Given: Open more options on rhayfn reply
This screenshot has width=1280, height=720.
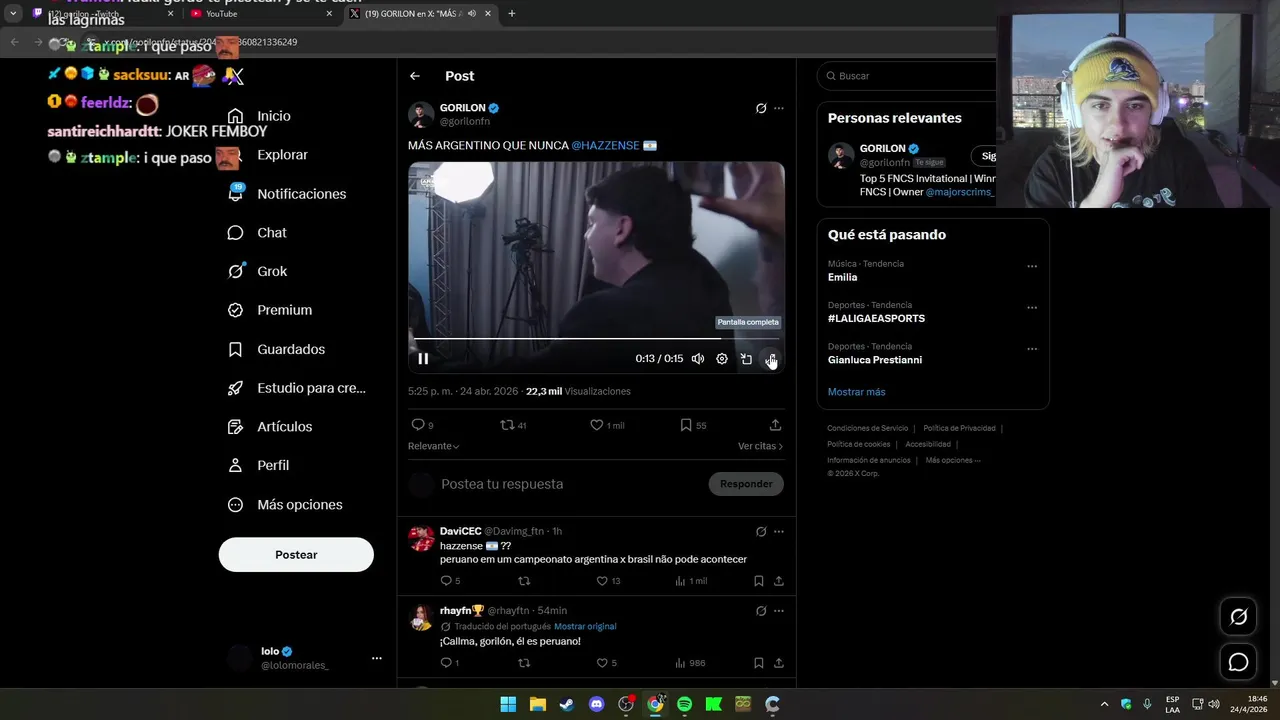Looking at the screenshot, I should (x=779, y=610).
